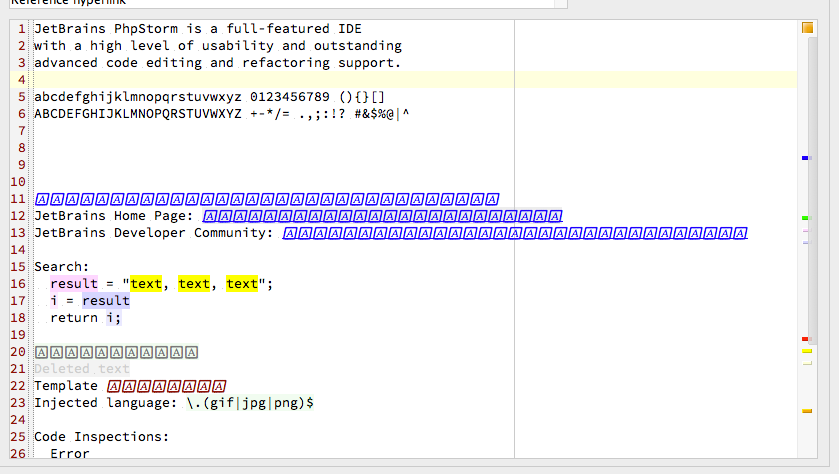Click the yellow warning marker on the stripe

pos(807,351)
